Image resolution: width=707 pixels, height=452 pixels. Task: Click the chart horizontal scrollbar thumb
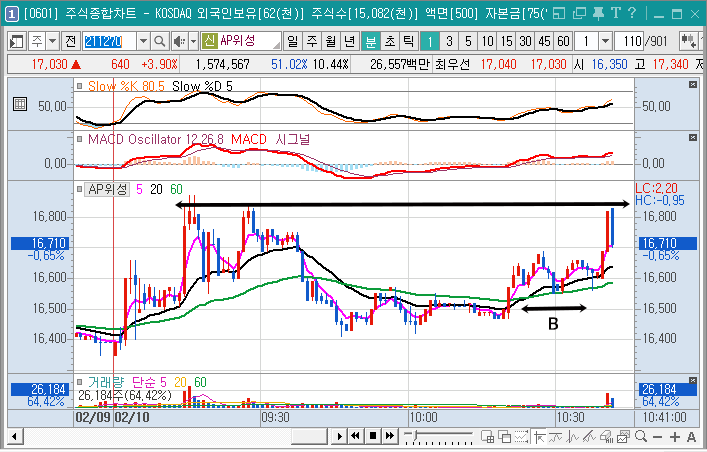(309, 437)
